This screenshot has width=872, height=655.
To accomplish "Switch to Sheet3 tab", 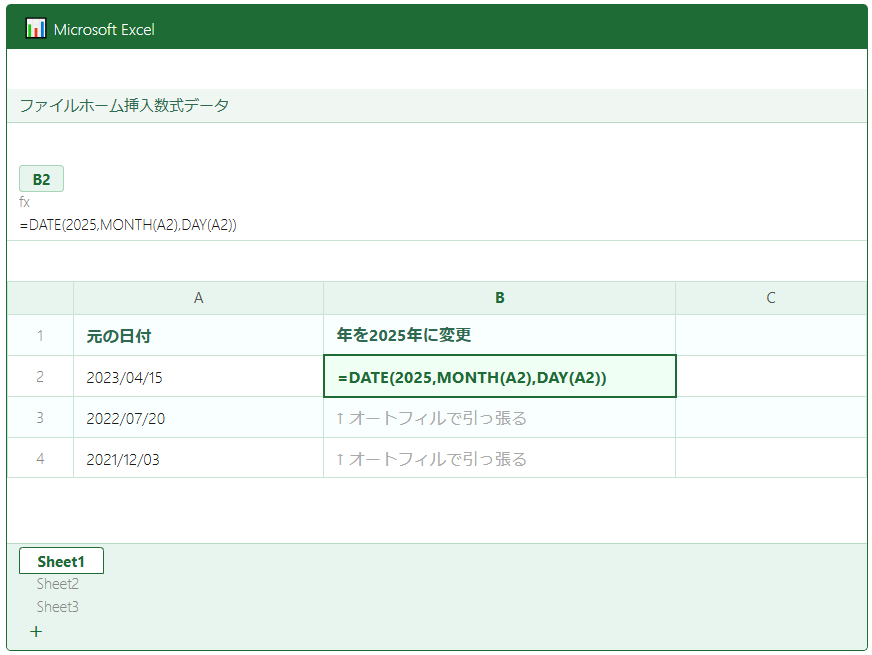I will [x=58, y=607].
